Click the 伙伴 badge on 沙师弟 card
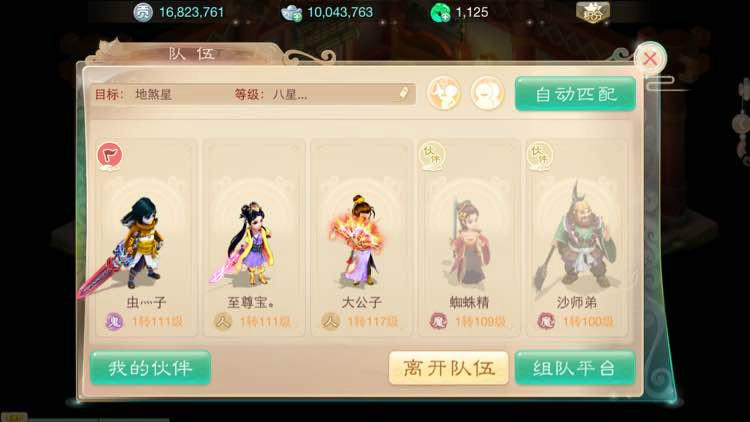 point(540,156)
